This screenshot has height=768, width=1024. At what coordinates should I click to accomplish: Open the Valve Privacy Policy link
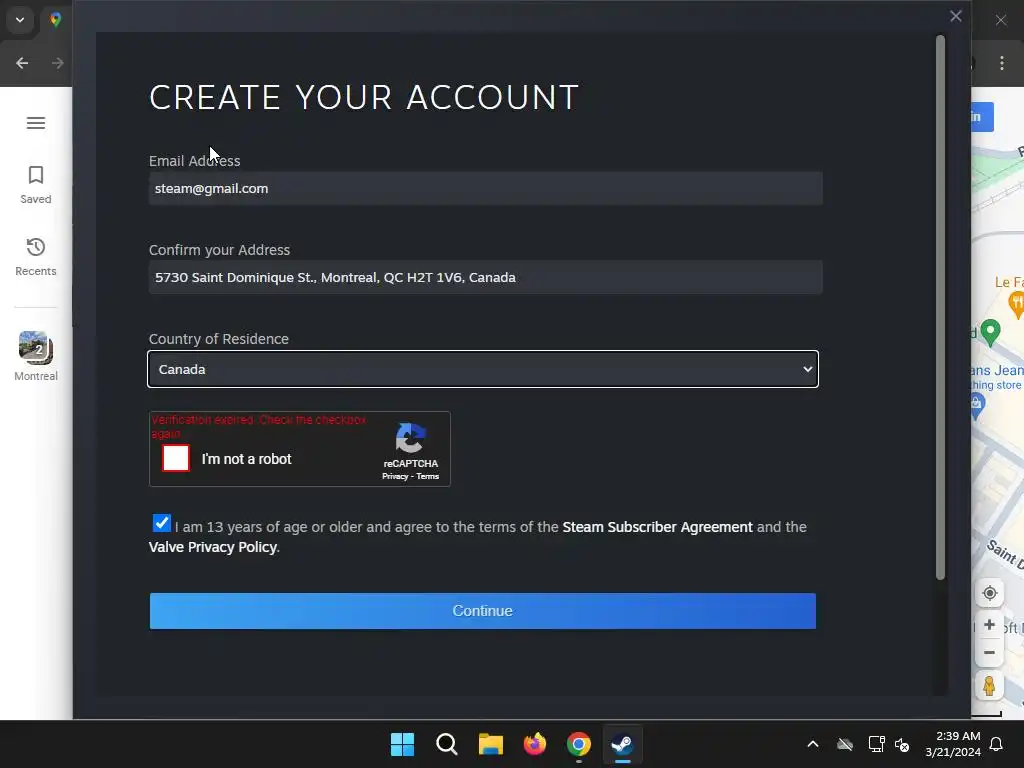[213, 547]
